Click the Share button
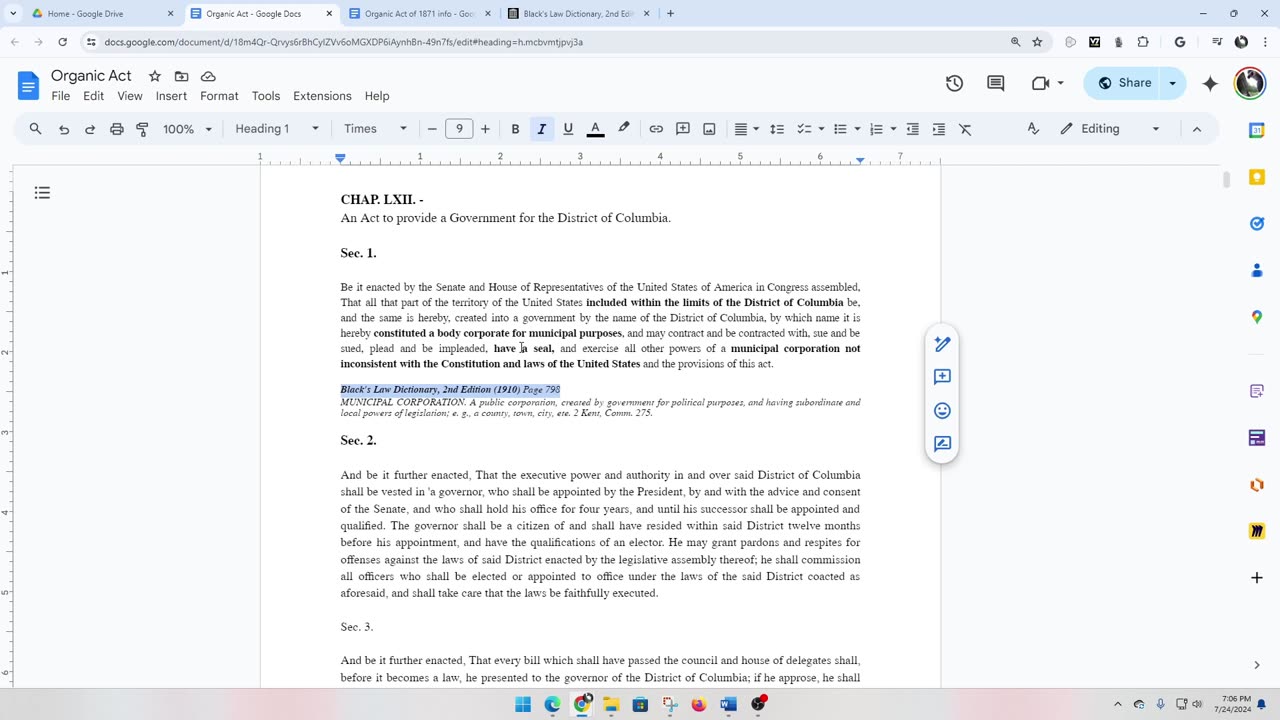This screenshot has height=720, width=1280. coord(1124,83)
